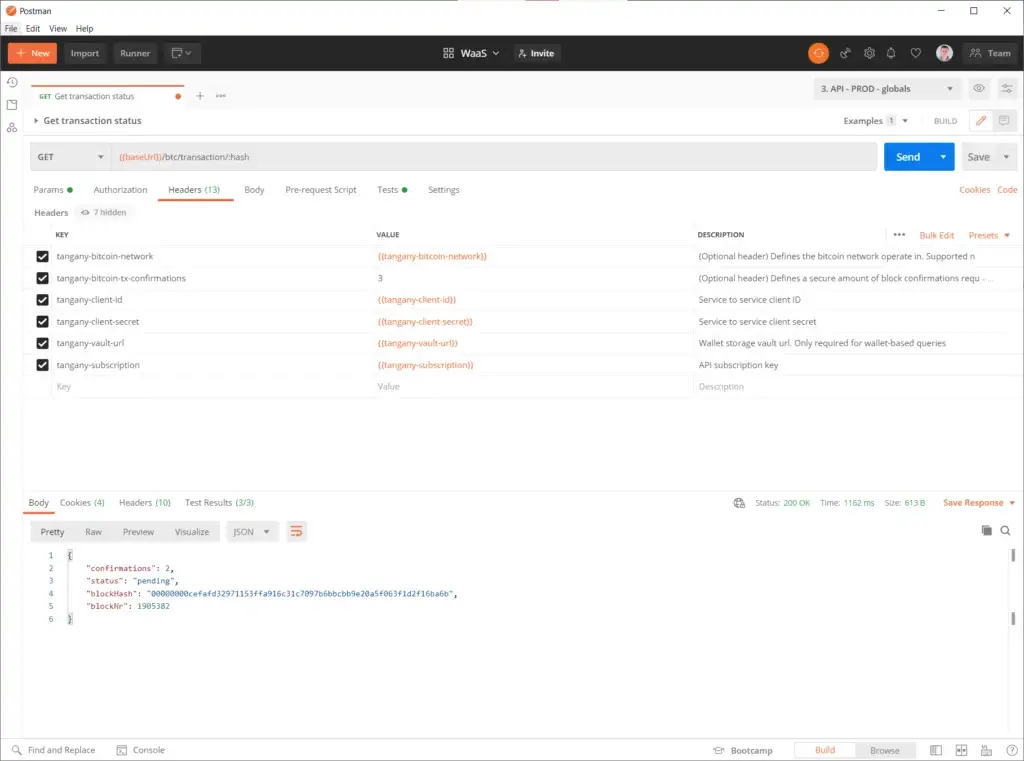Image resolution: width=1024 pixels, height=761 pixels.
Task: Uncheck tangany-bitcoin-tx-confirmations header
Action: (42, 278)
